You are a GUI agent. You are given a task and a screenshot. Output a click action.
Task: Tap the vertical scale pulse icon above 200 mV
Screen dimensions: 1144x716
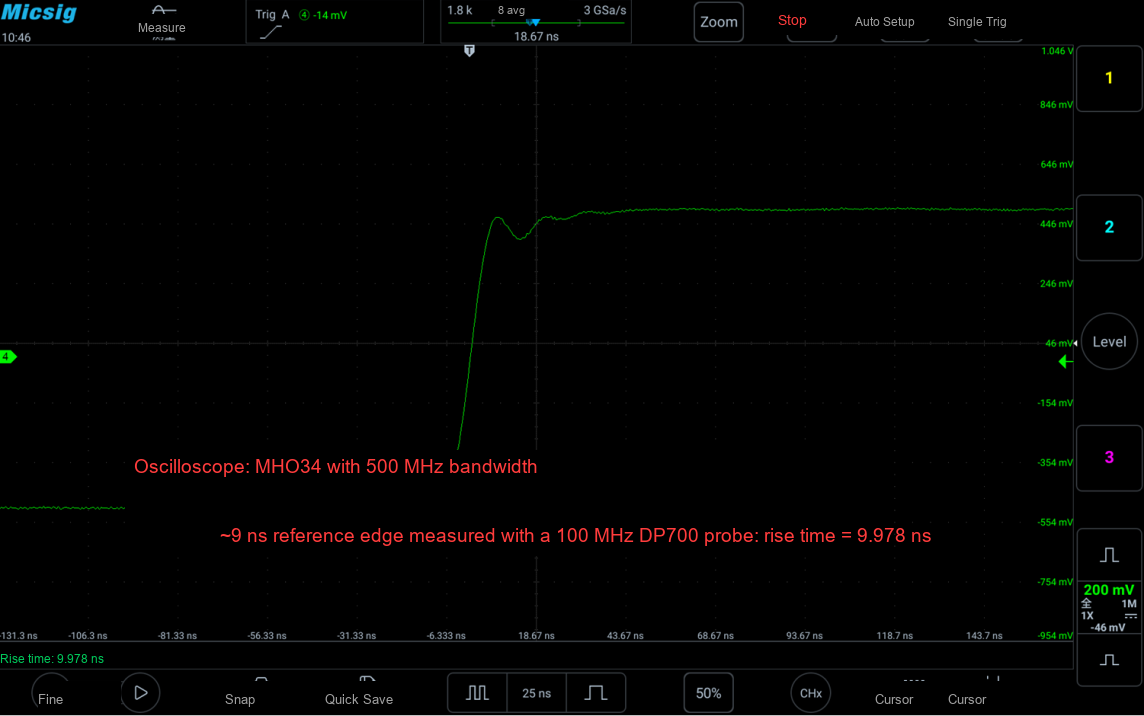[1109, 555]
